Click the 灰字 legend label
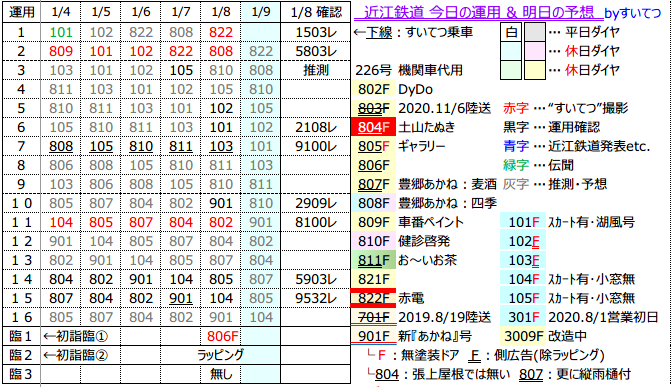671x387 pixels. [516, 185]
